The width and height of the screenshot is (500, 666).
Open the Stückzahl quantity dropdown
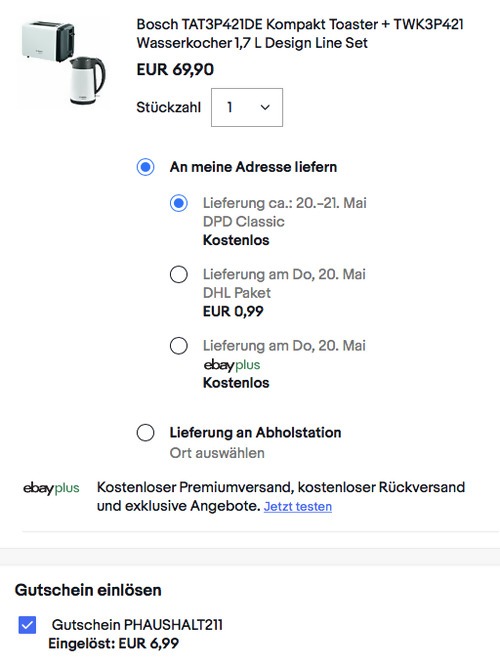pyautogui.click(x=247, y=107)
